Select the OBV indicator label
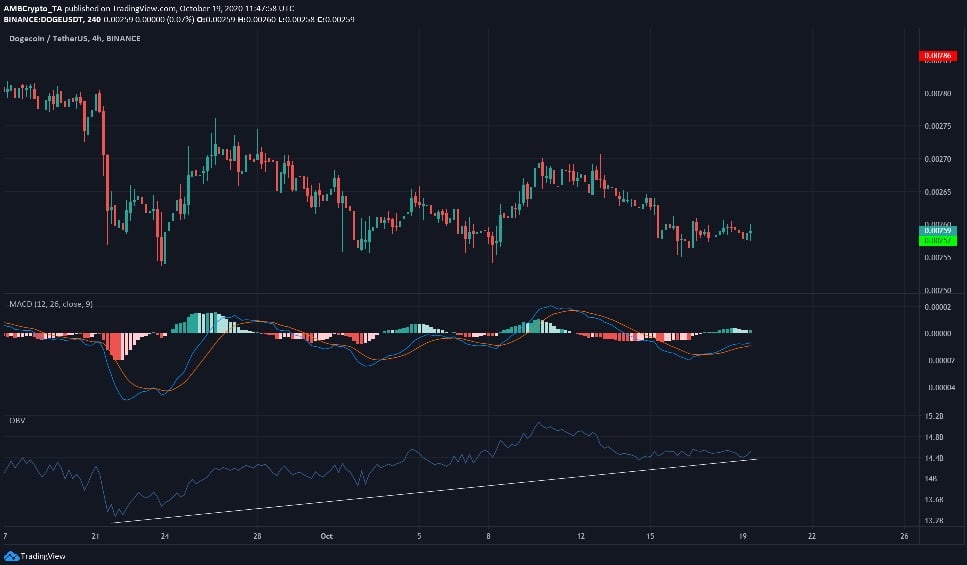This screenshot has width=967, height=565. pyautogui.click(x=17, y=420)
